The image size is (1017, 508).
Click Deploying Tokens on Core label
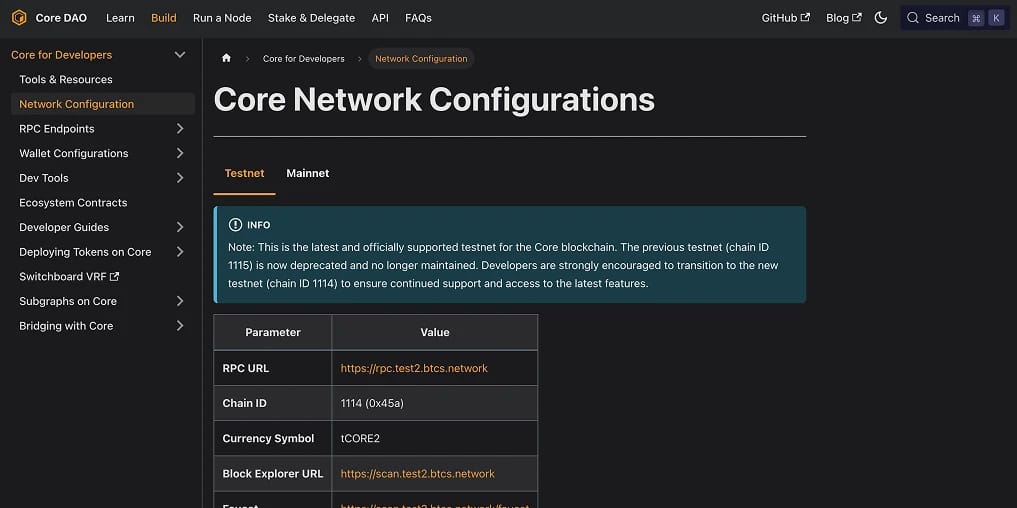(x=85, y=252)
